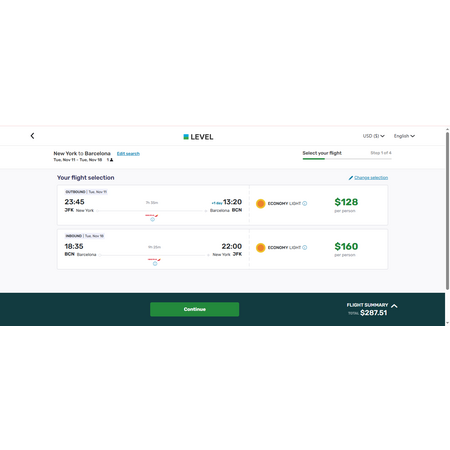Click the inbound Economy Light sun icon
This screenshot has width=450, height=450.
(261, 247)
